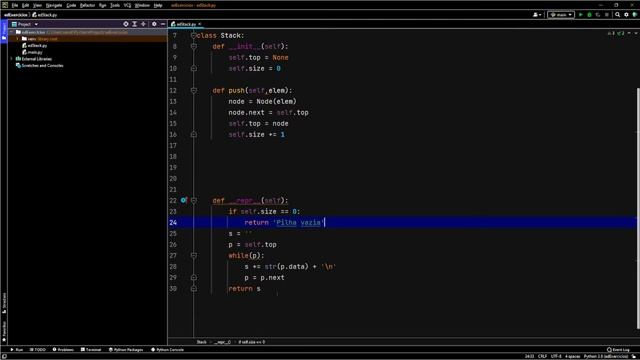Collapse all in Project panel
Image resolution: width=640 pixels, height=360 pixels.
click(x=143, y=24)
